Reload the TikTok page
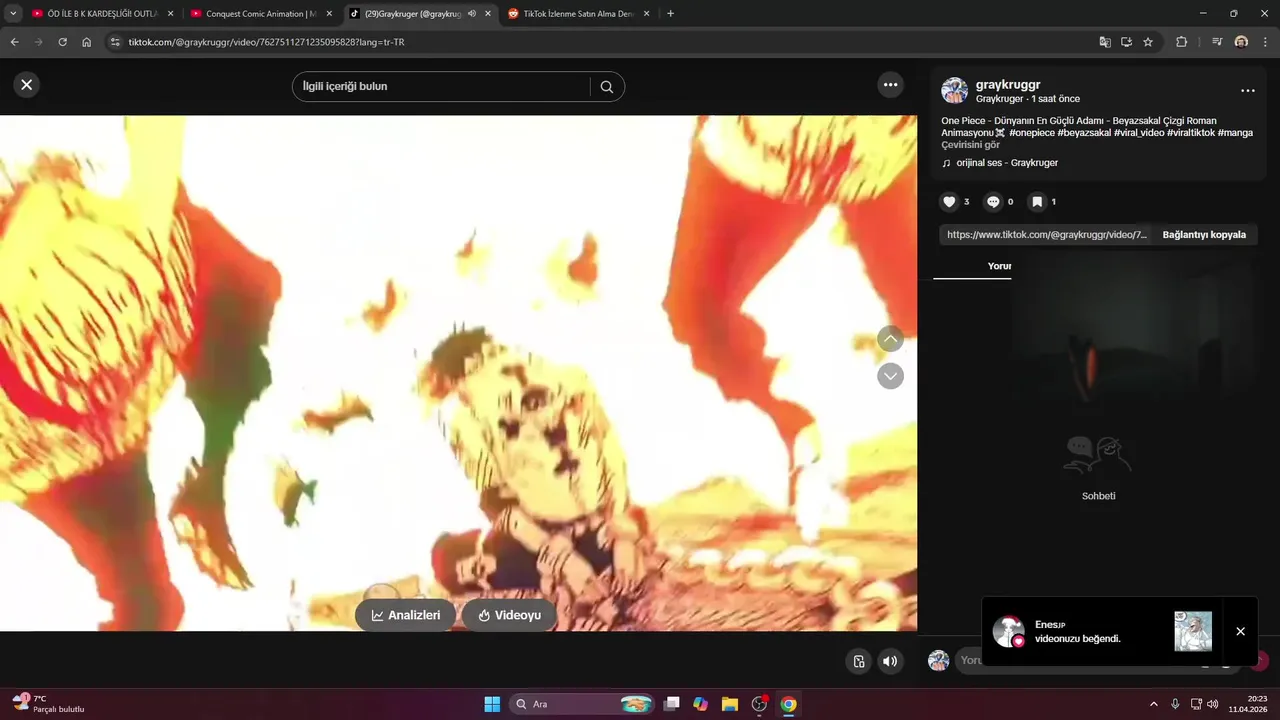 (x=62, y=42)
